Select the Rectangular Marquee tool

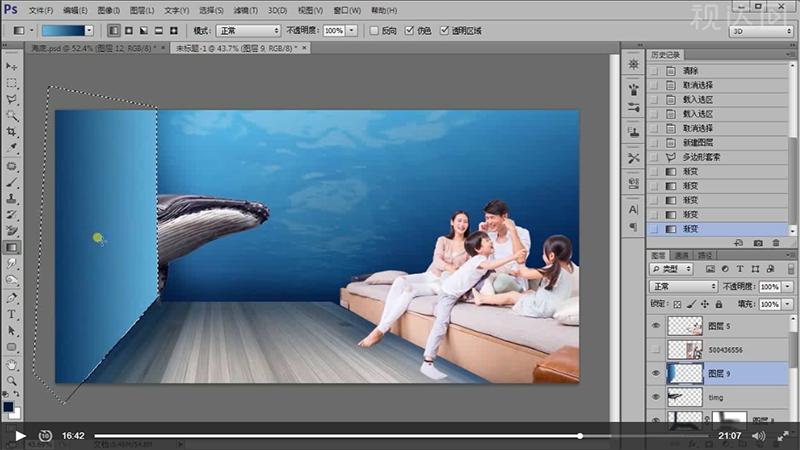click(x=11, y=83)
